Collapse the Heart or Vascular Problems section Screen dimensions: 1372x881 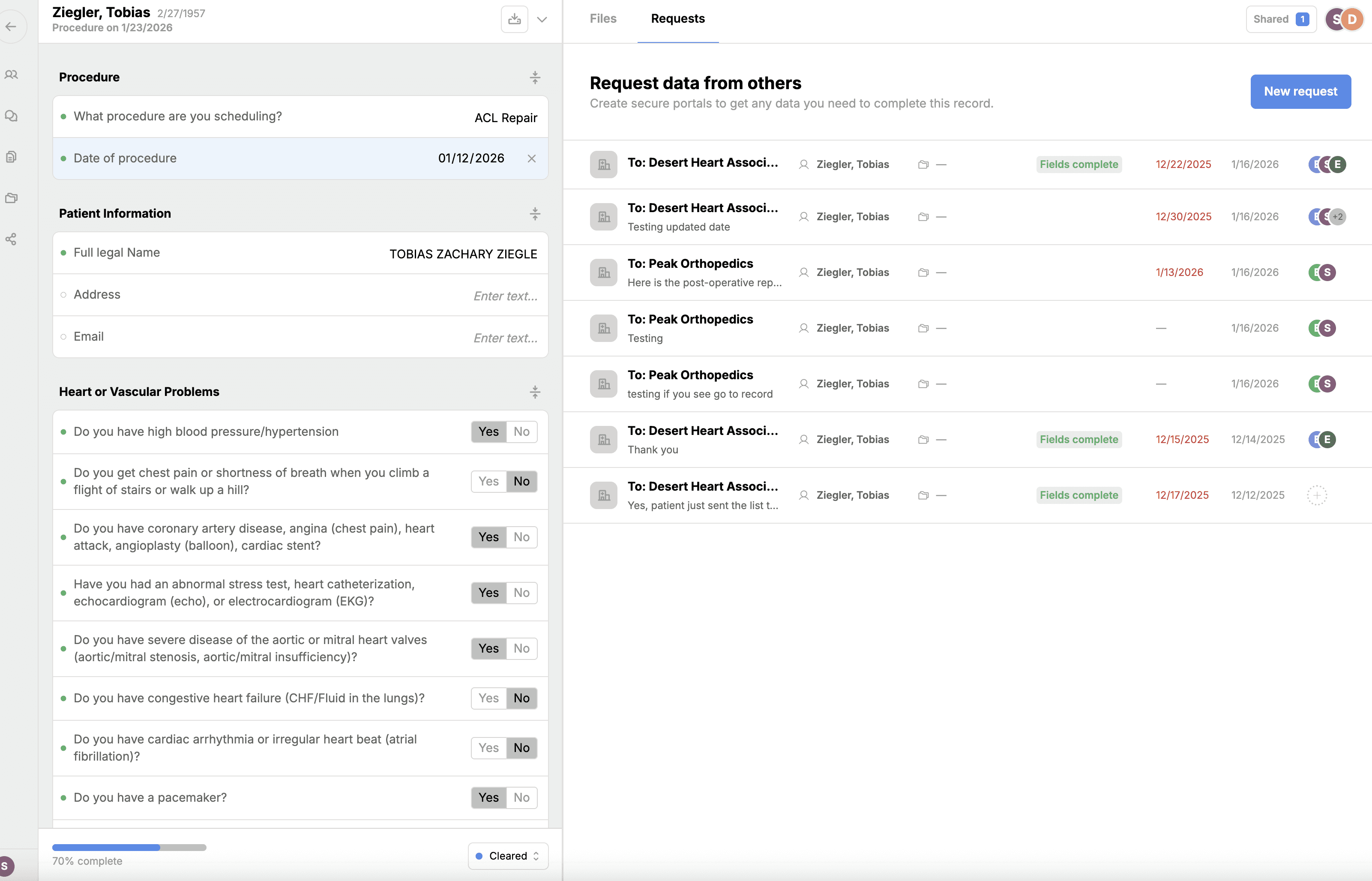[x=534, y=392]
